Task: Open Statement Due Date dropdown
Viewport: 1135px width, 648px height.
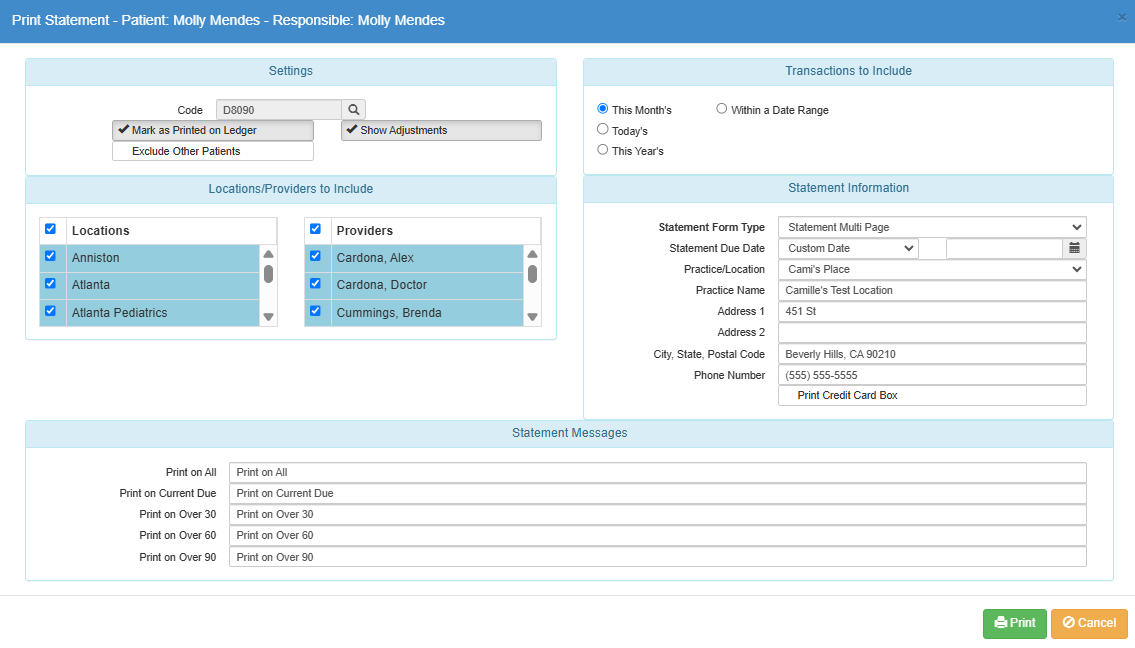Action: coord(848,248)
